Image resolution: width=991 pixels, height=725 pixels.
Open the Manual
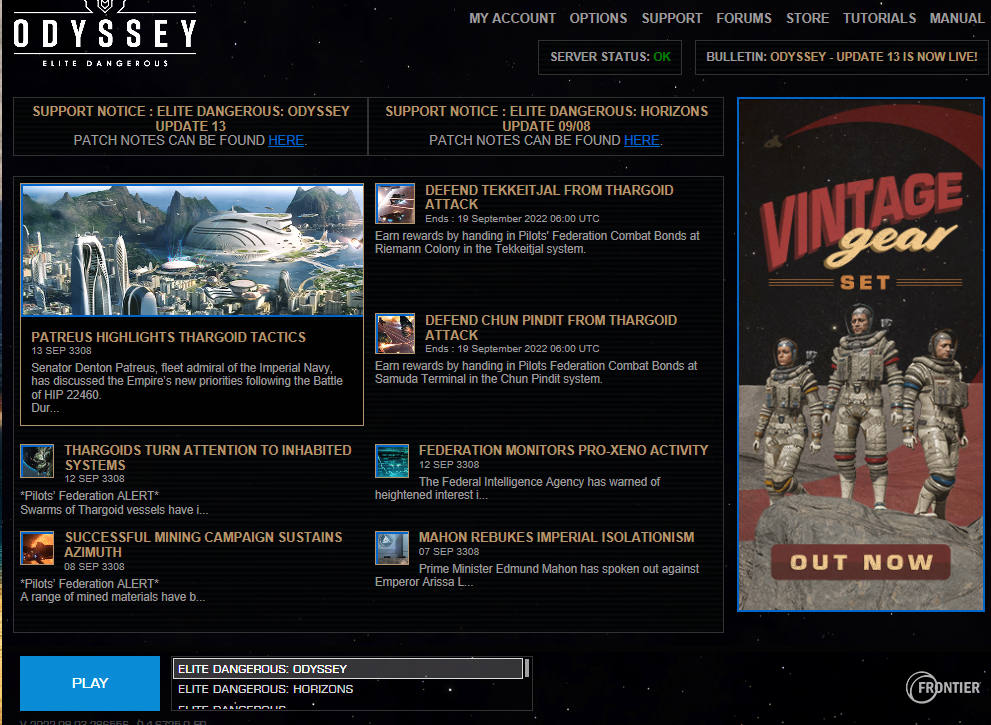pyautogui.click(x=957, y=18)
